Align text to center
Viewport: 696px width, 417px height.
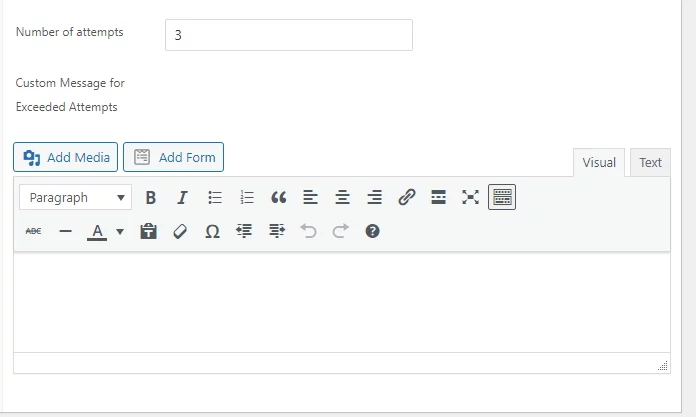click(x=342, y=197)
